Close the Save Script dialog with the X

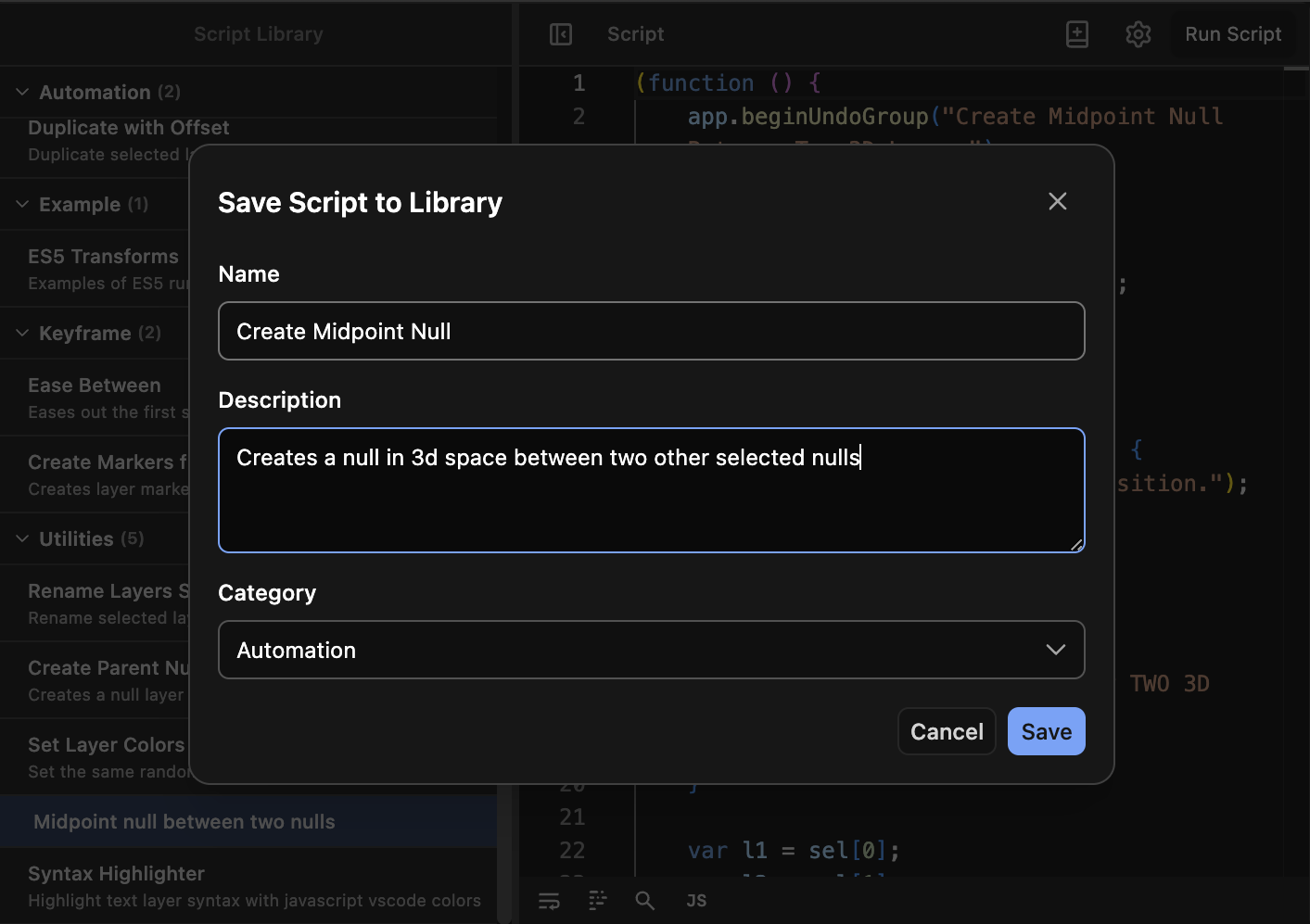[1057, 201]
